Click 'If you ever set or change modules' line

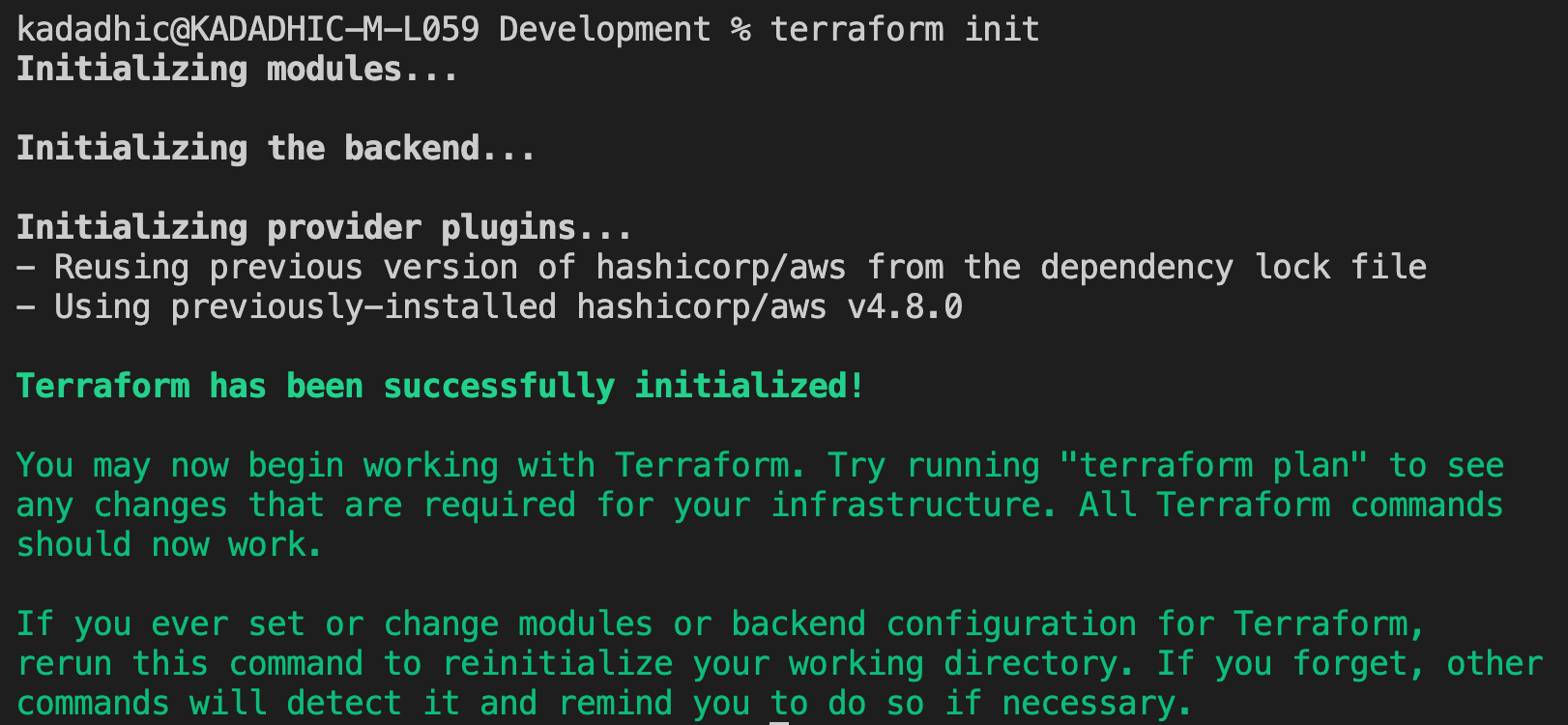334,623
